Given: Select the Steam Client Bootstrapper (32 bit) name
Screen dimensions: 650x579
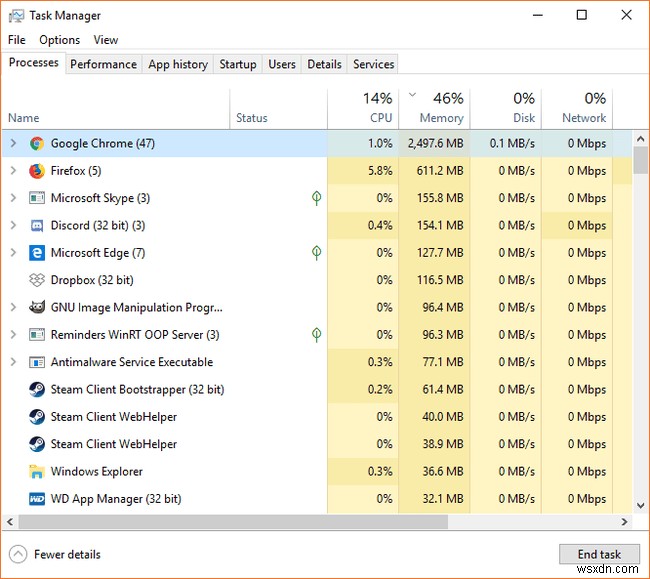Looking at the screenshot, I should coord(137,390).
